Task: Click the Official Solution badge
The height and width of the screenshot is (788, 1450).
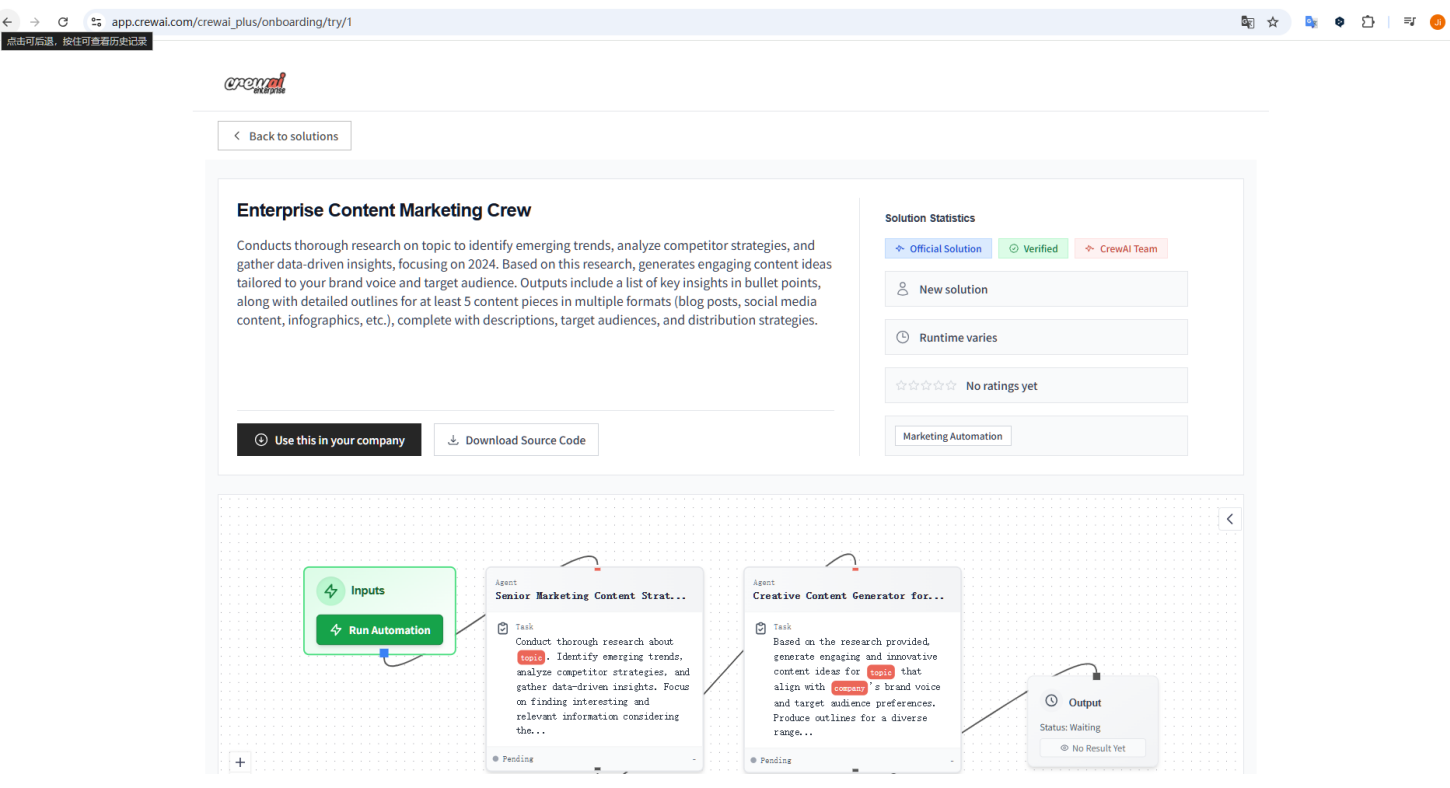Action: (x=938, y=249)
